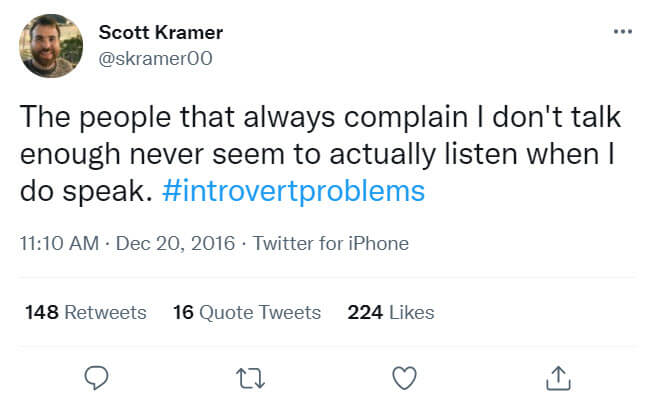Open the three-dot more options menu
Screen dimensions: 652x406
coord(622,33)
